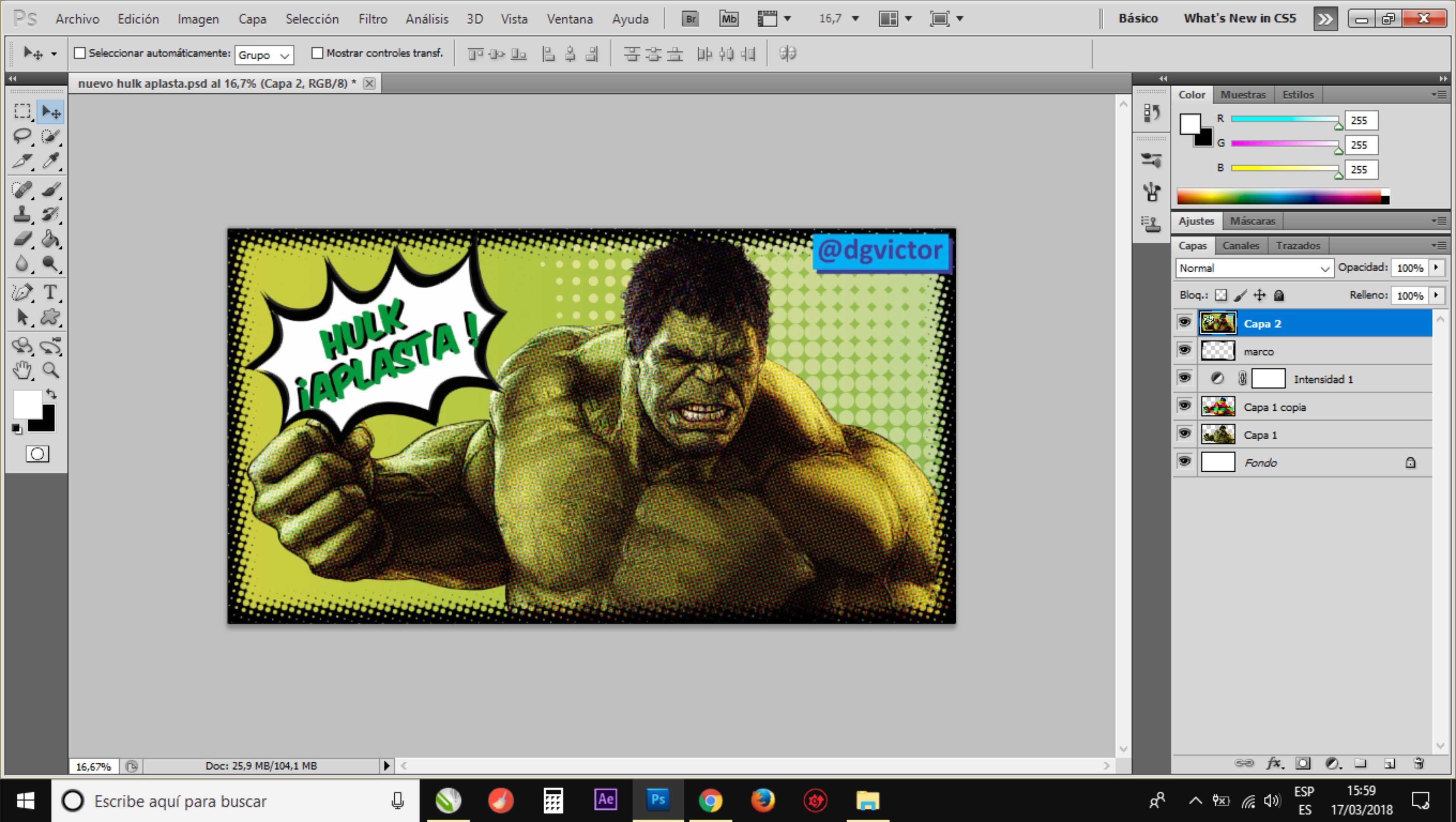Open the Imagen menu
Viewport: 1456px width, 822px height.
(x=198, y=19)
